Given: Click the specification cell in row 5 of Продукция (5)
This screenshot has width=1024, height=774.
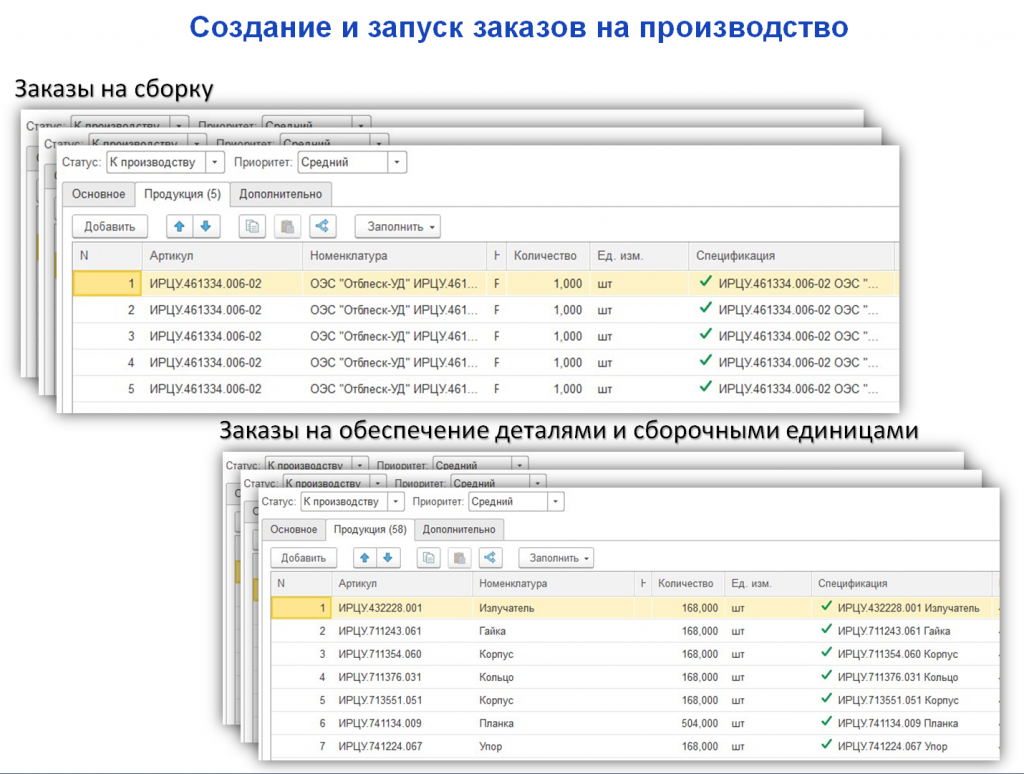Looking at the screenshot, I should tap(793, 389).
